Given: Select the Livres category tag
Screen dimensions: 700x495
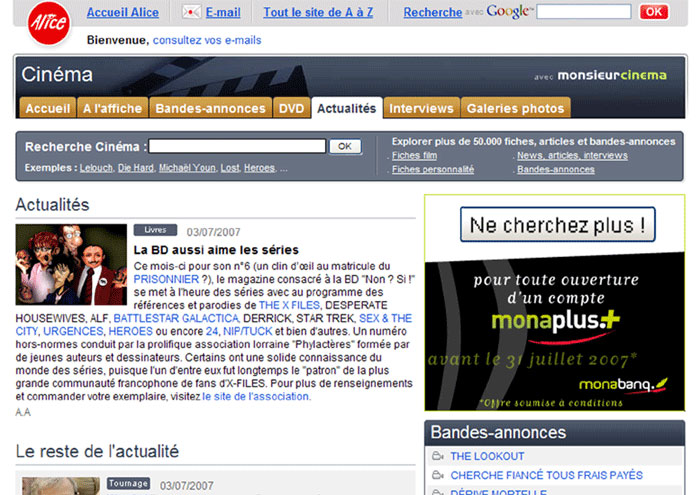Looking at the screenshot, I should pyautogui.click(x=155, y=230).
